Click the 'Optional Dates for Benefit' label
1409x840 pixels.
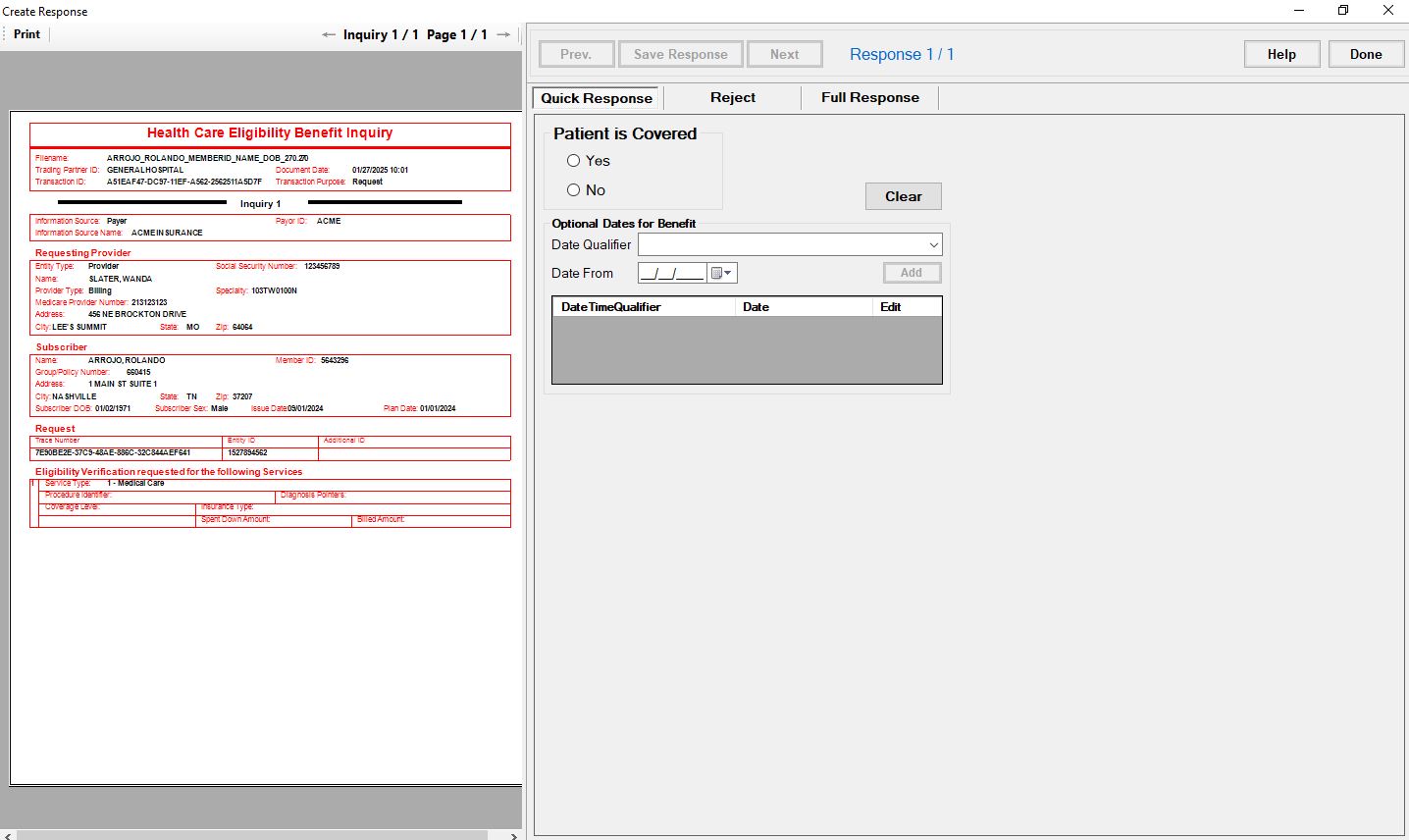624,224
